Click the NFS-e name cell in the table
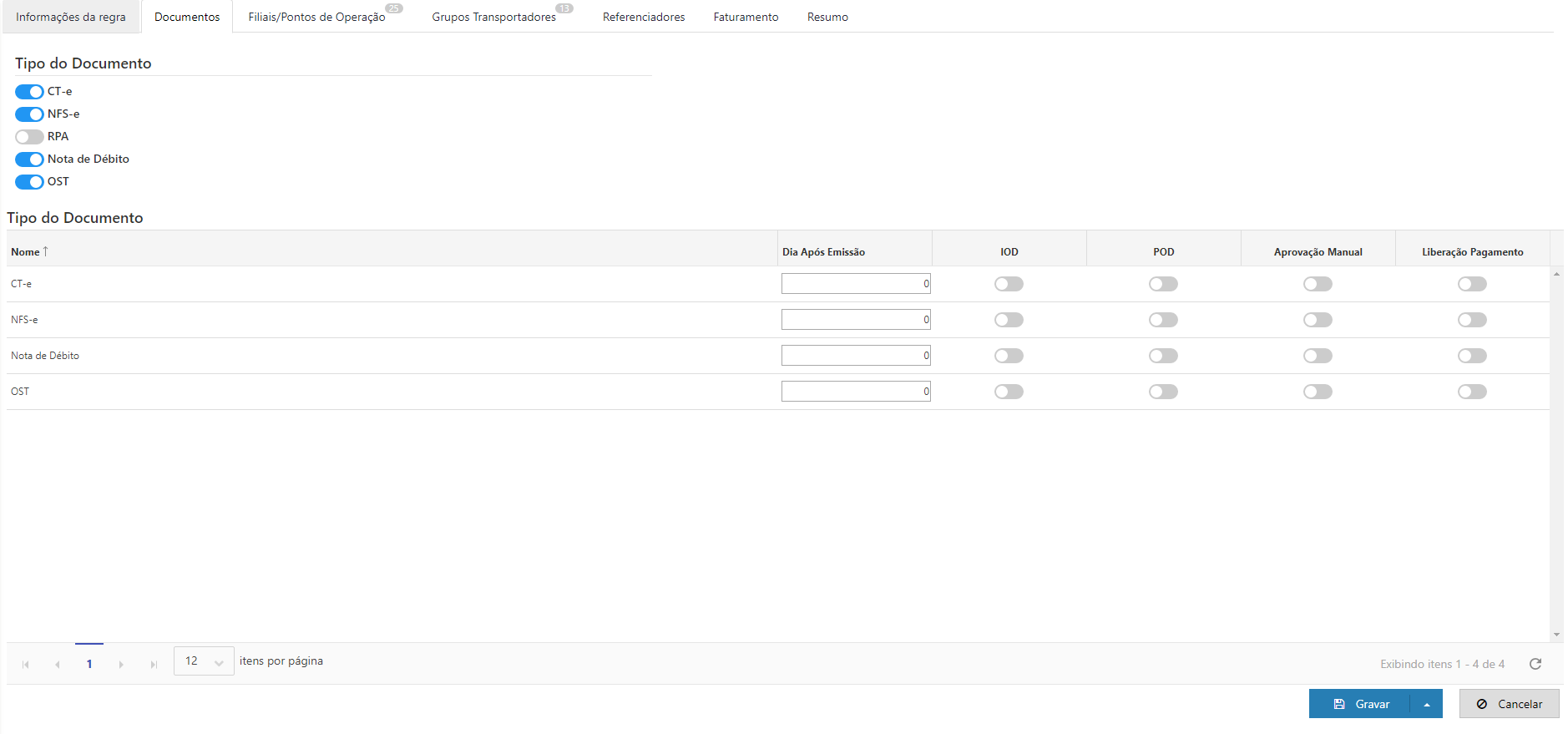The width and height of the screenshot is (1568, 734). click(392, 320)
